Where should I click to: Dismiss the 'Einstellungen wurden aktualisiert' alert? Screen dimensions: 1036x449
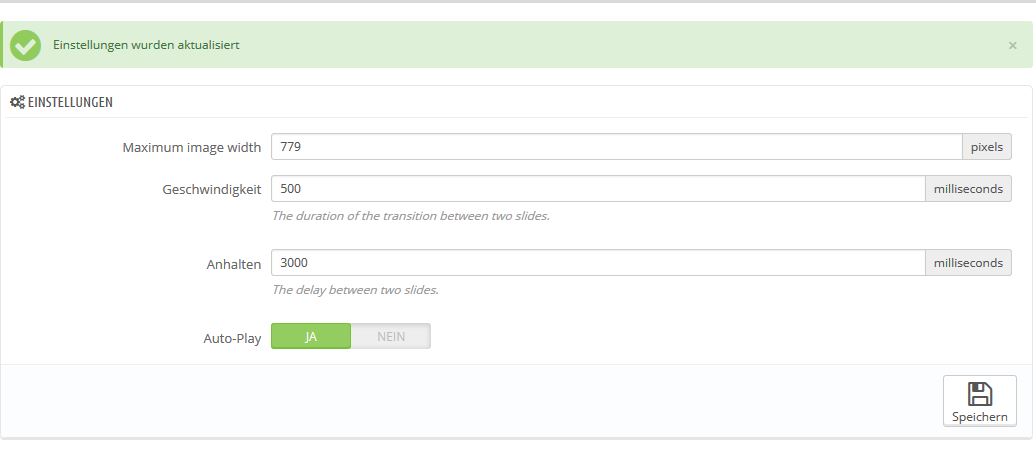1012,46
